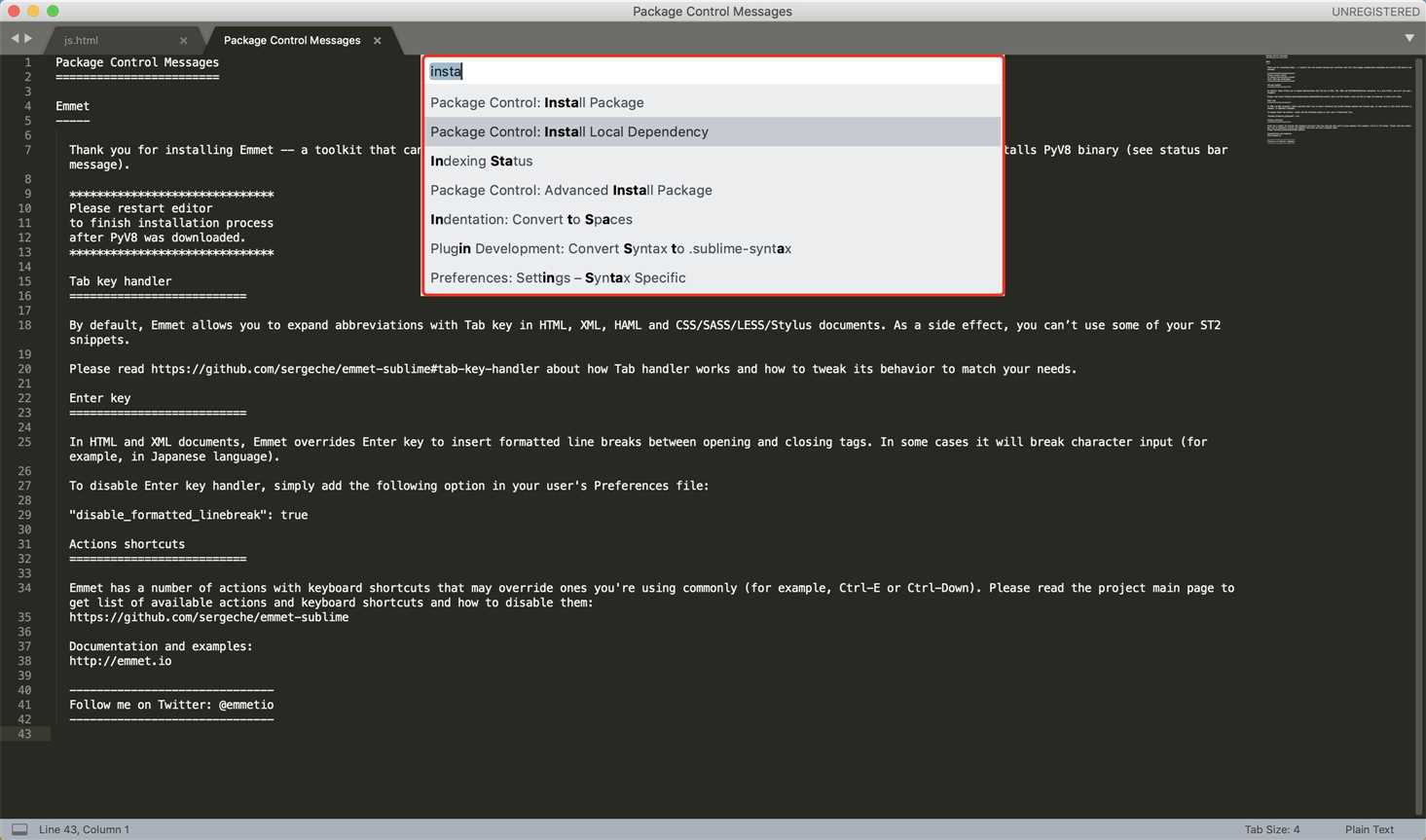Screen dimensions: 1426x840
Task: Close the js.html tab
Action: pos(183,41)
